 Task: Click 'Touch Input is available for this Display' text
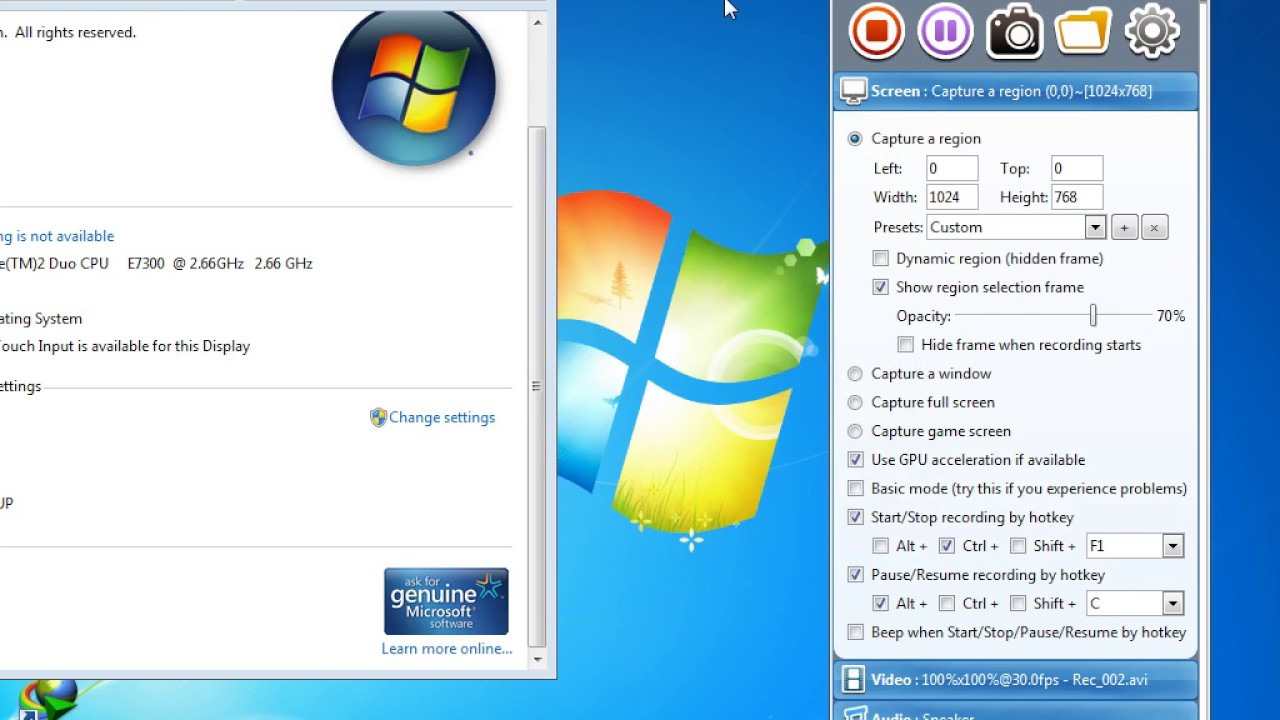tap(125, 347)
